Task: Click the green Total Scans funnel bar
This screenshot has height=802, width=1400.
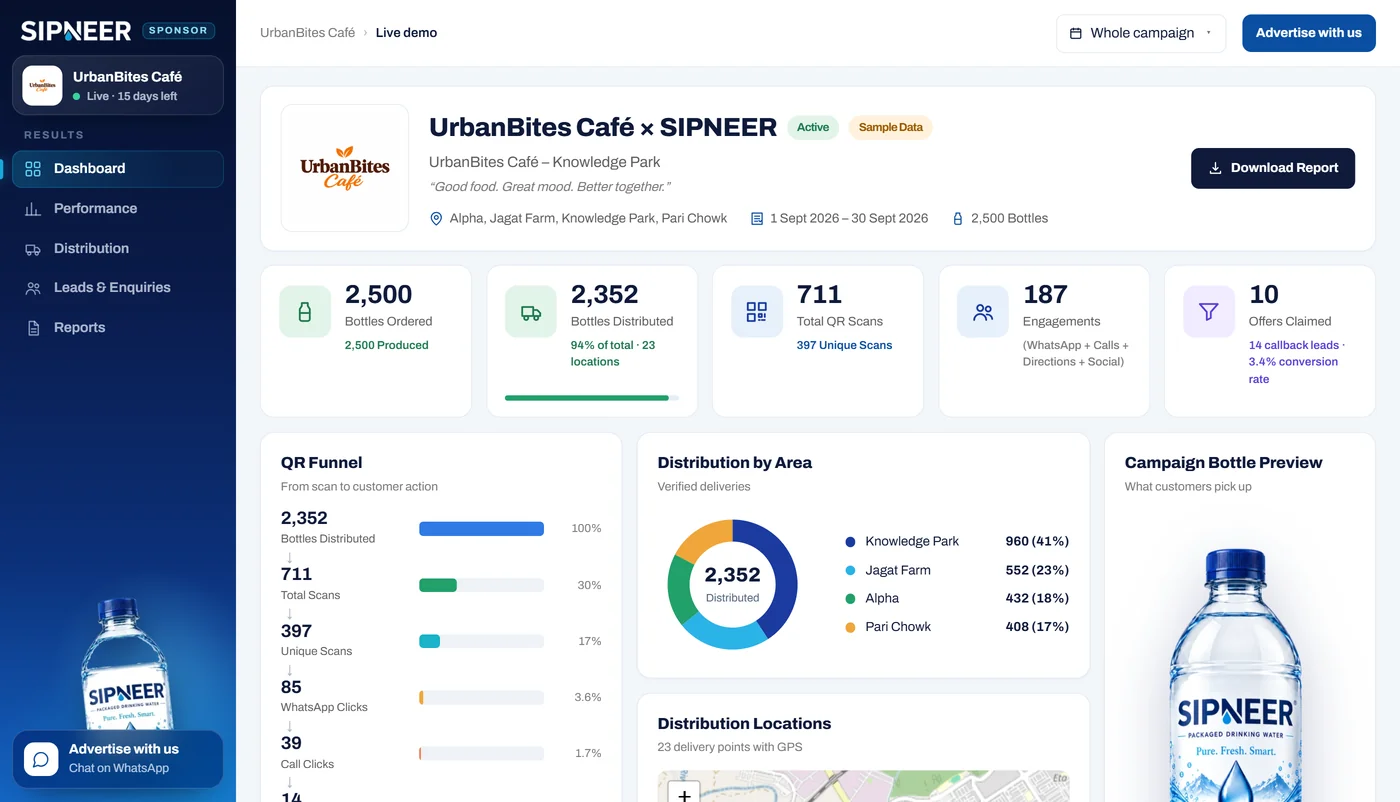Action: (438, 585)
